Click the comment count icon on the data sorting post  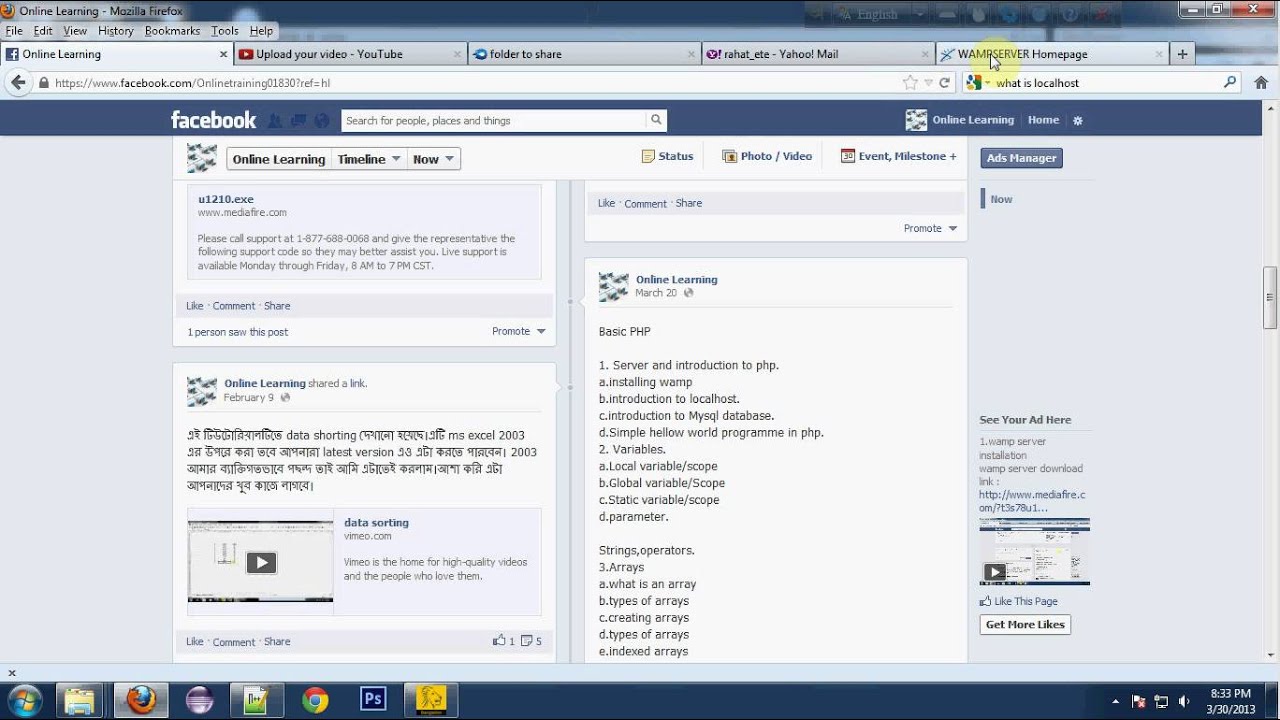[x=531, y=641]
